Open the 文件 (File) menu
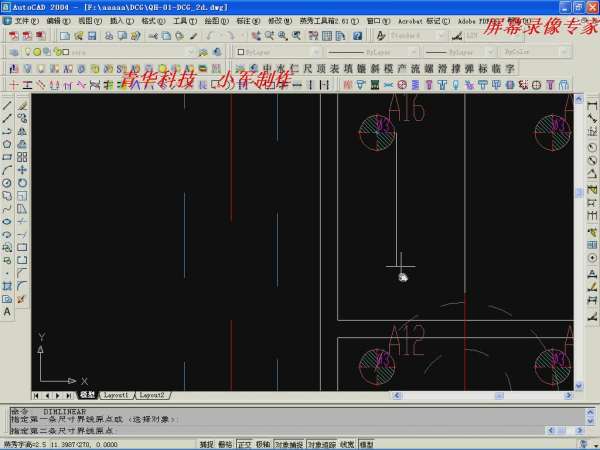Image resolution: width=600 pixels, height=450 pixels. point(28,20)
